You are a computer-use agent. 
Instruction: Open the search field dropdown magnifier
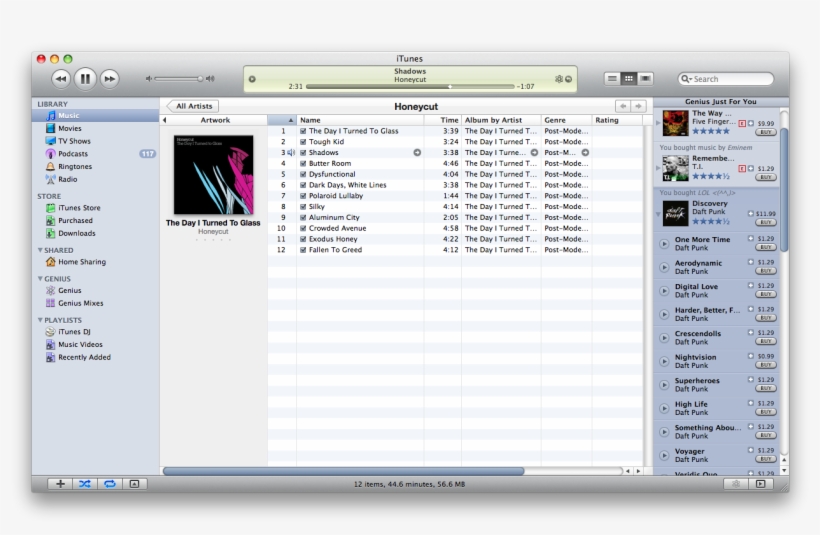685,79
